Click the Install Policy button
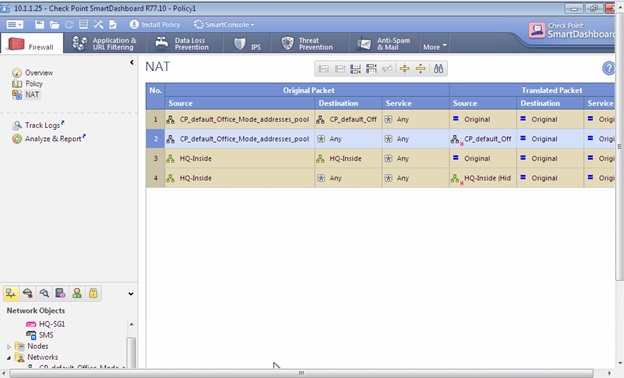 pyautogui.click(x=155, y=25)
